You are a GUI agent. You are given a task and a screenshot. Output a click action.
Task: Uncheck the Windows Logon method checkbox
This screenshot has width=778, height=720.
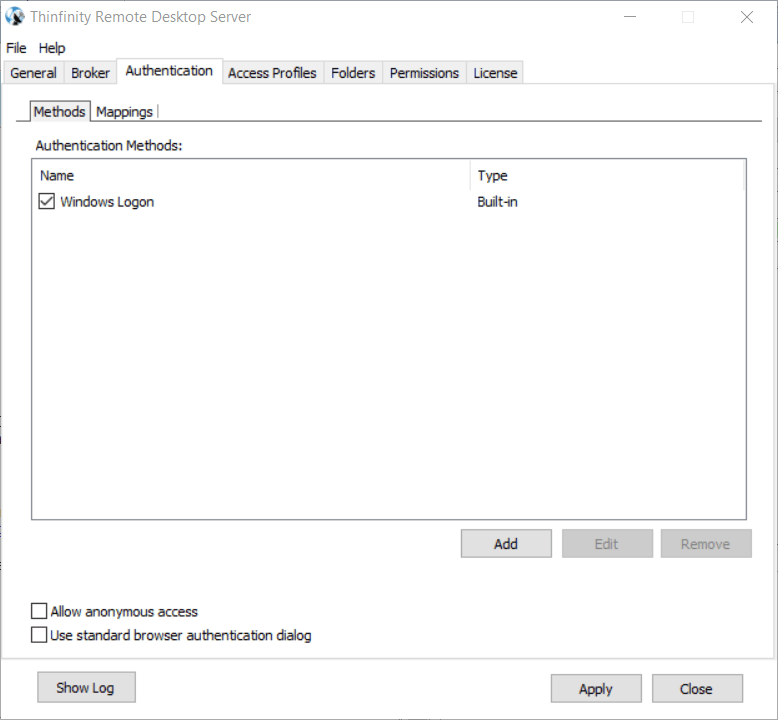(x=47, y=201)
